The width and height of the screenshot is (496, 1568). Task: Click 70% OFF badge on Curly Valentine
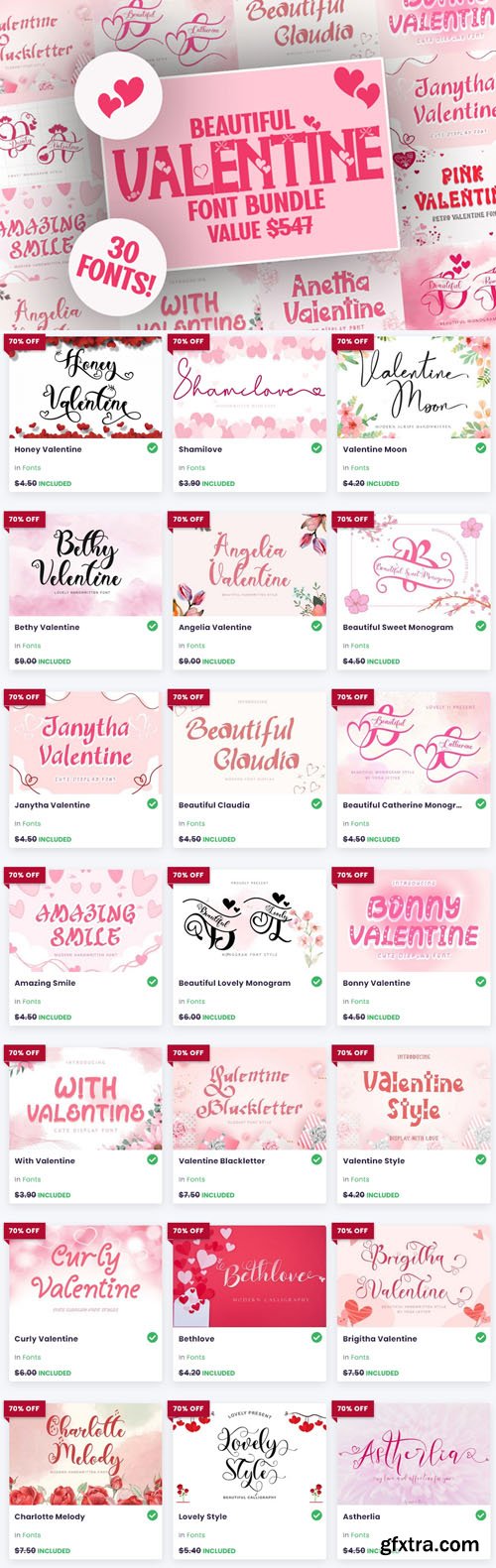24,1231
